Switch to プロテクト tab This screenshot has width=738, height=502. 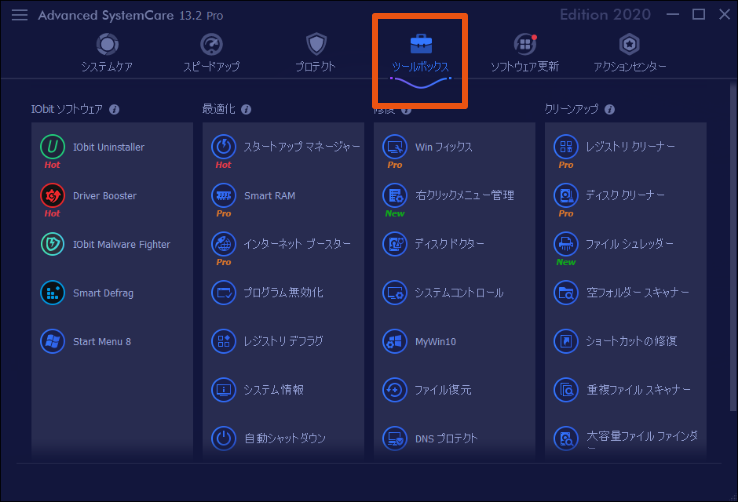click(x=315, y=53)
